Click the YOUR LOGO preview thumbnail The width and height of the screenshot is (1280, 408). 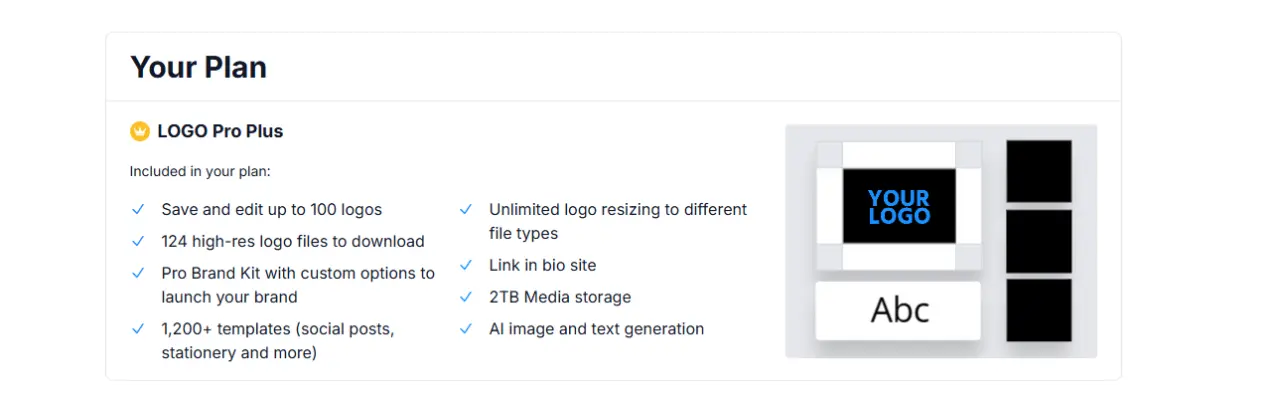tap(899, 206)
